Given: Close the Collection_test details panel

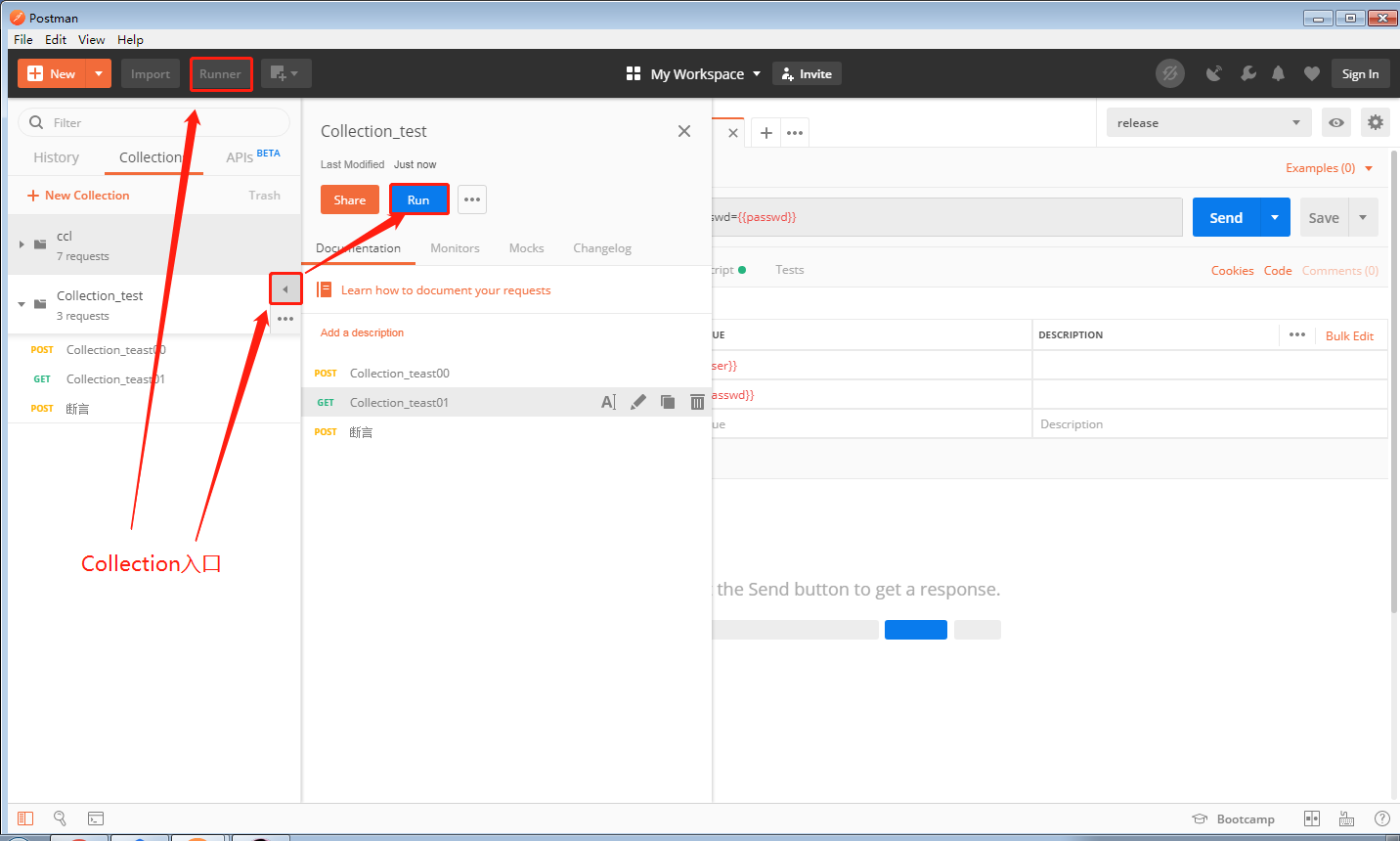Looking at the screenshot, I should point(684,131).
